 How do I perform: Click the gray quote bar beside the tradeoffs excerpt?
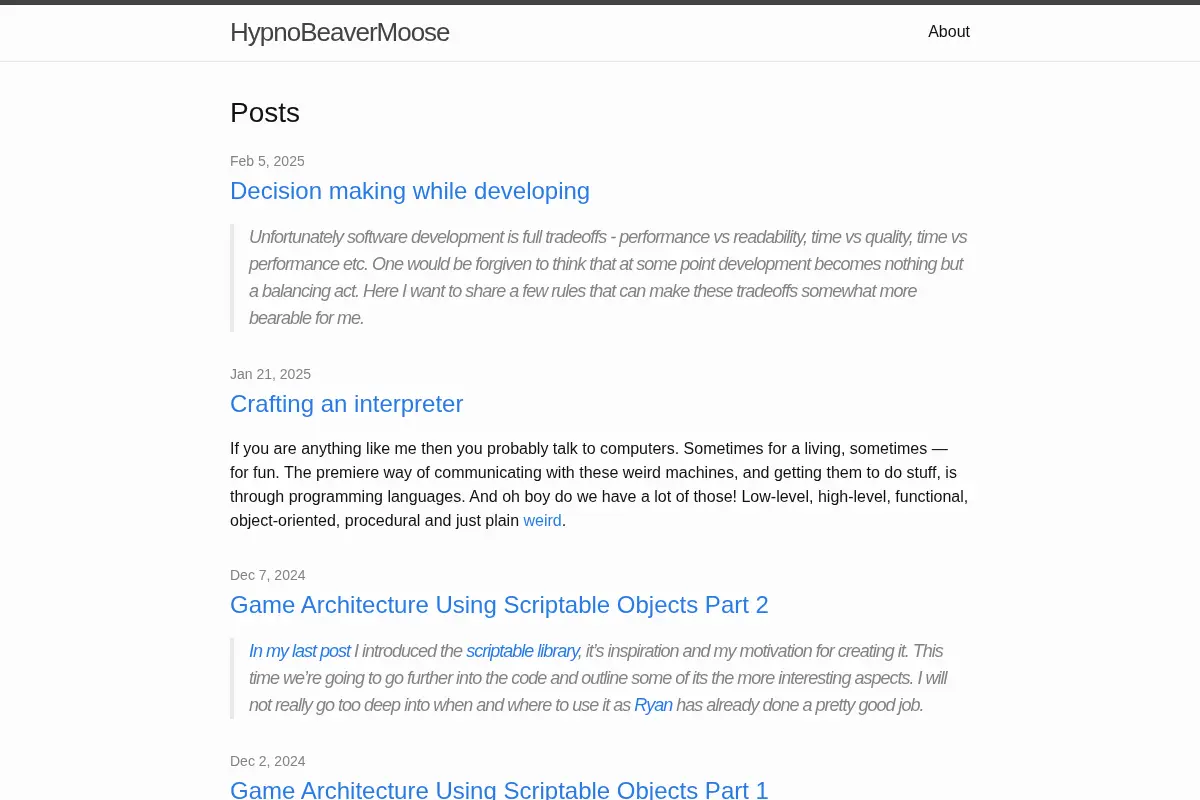pos(232,278)
